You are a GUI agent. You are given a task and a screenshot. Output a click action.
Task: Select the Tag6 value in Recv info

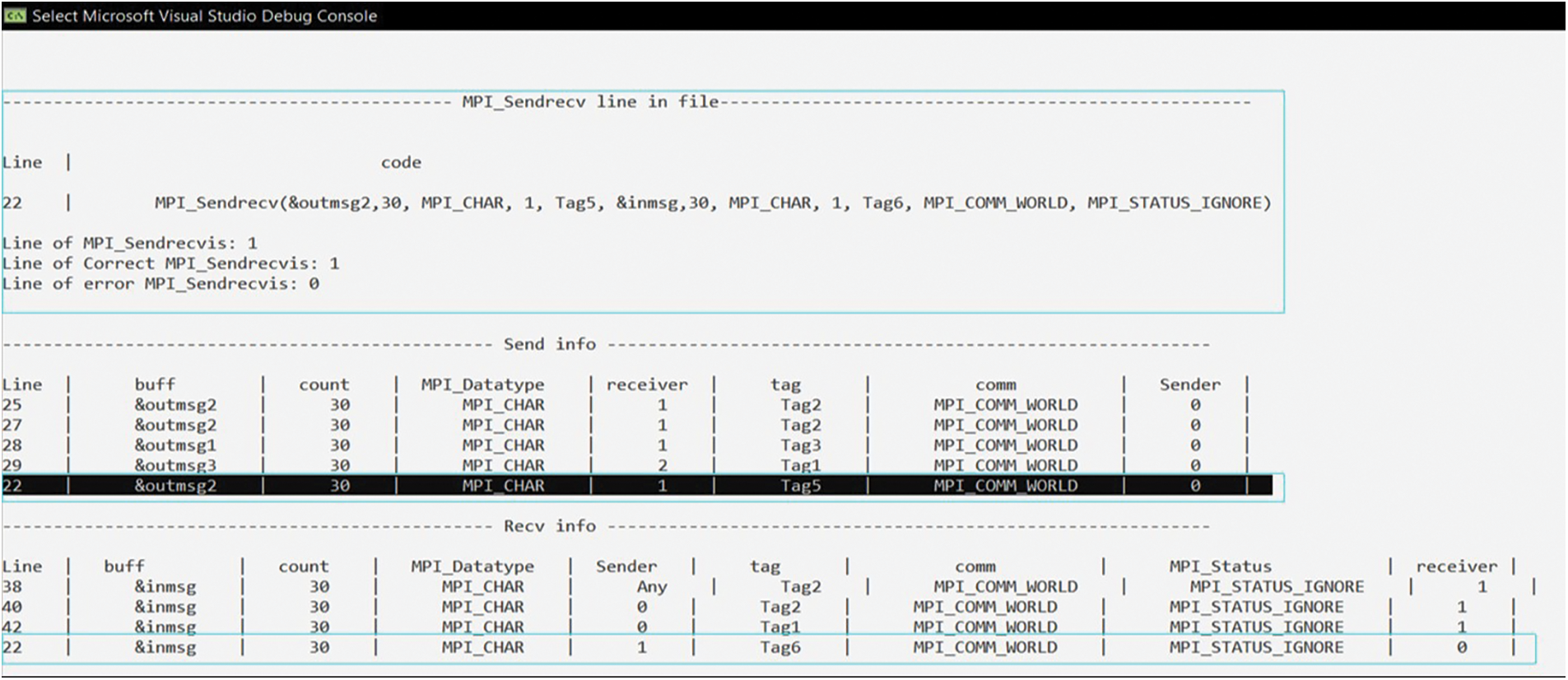click(x=779, y=648)
